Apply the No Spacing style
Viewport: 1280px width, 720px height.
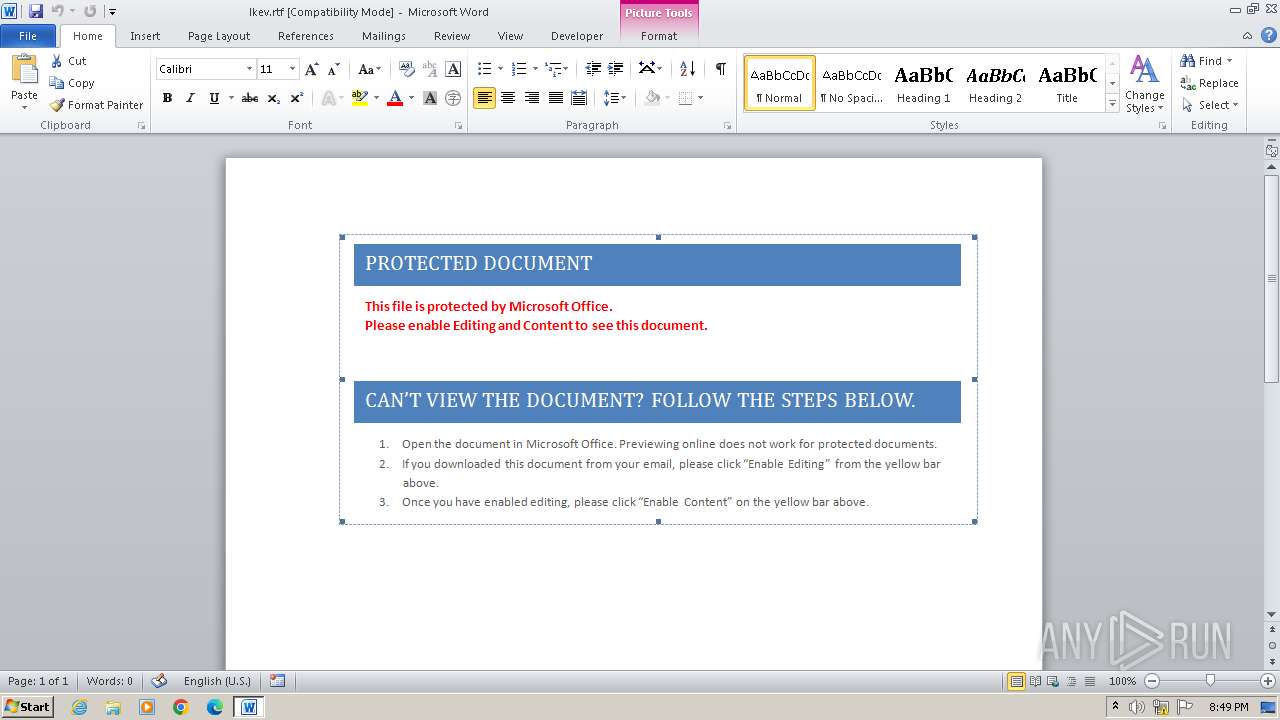(x=851, y=83)
